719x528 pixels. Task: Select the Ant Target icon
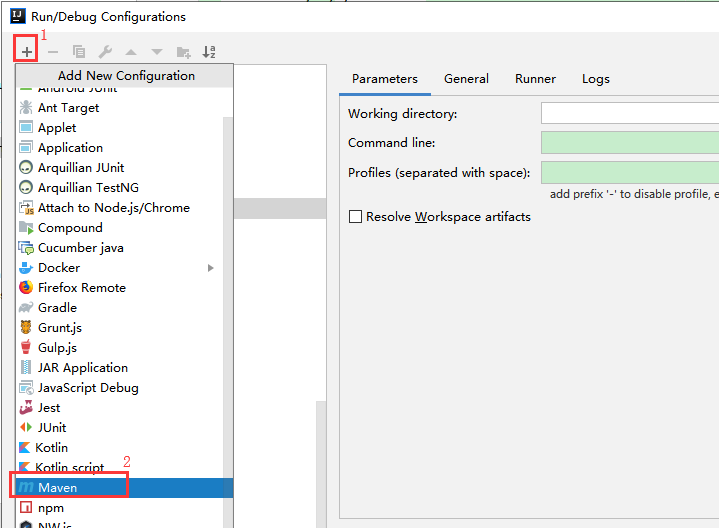(x=26, y=107)
